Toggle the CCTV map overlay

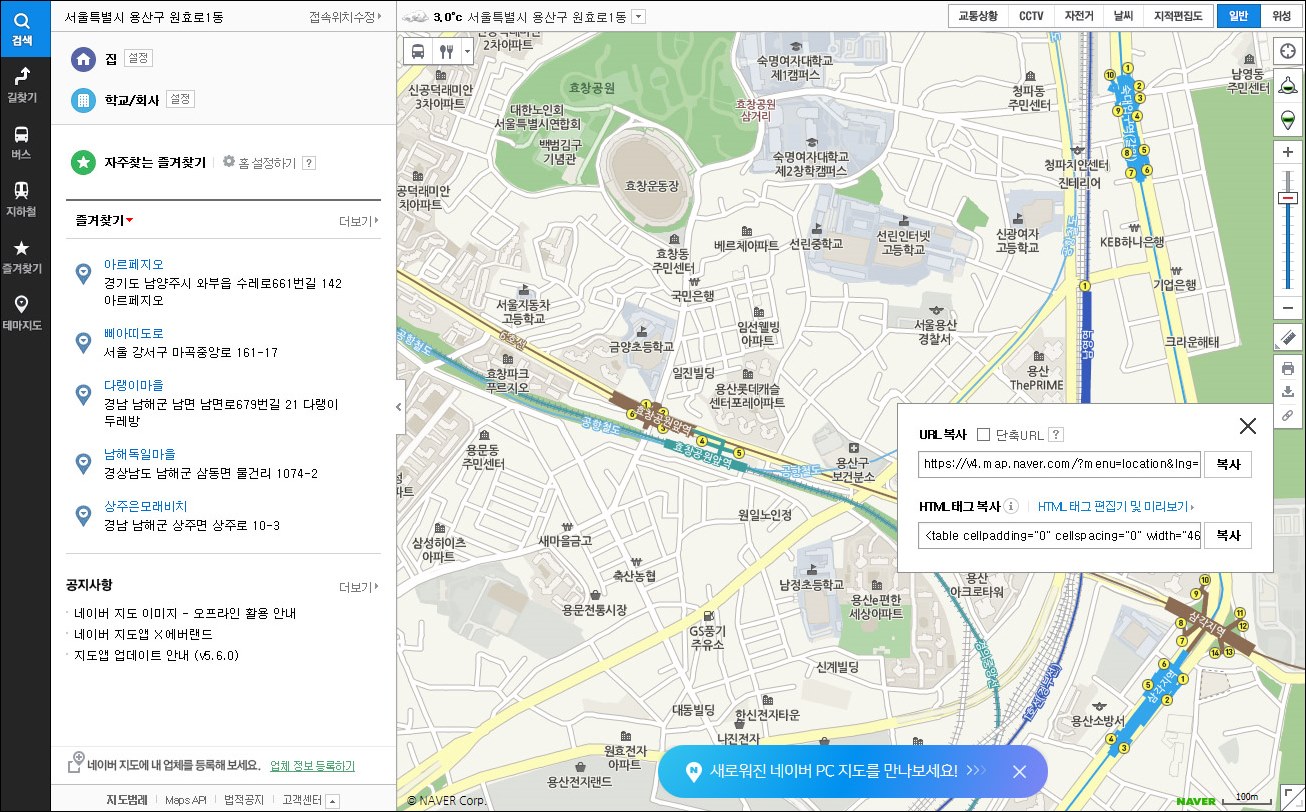tap(1030, 16)
